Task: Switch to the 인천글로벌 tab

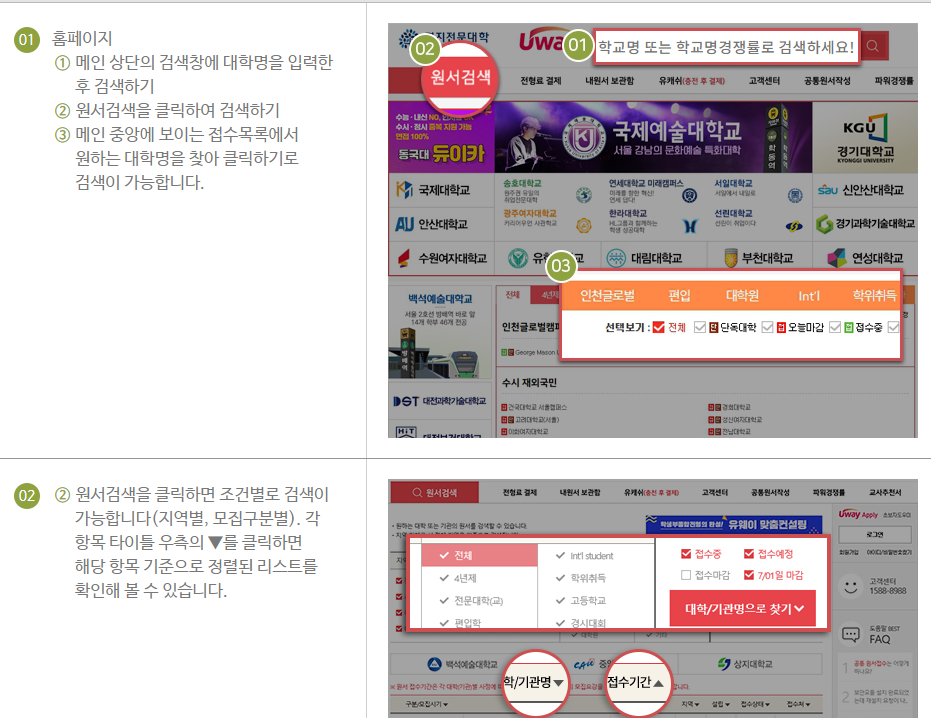Action: click(607, 295)
